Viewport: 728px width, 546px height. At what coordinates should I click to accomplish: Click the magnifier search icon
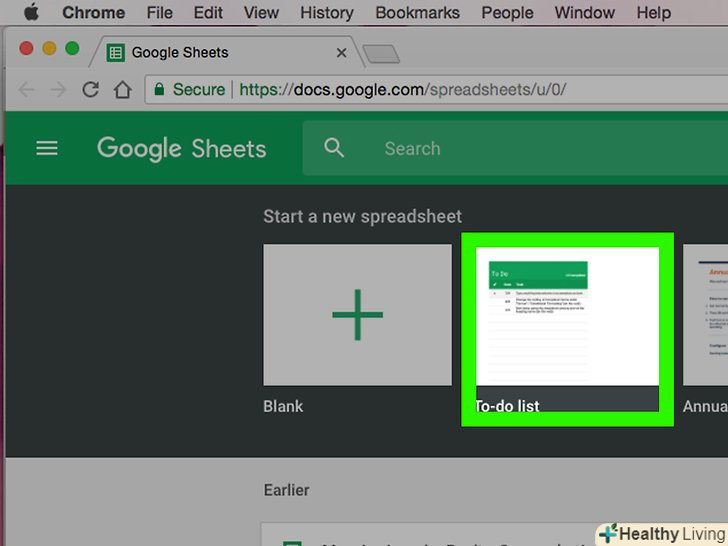tap(334, 148)
